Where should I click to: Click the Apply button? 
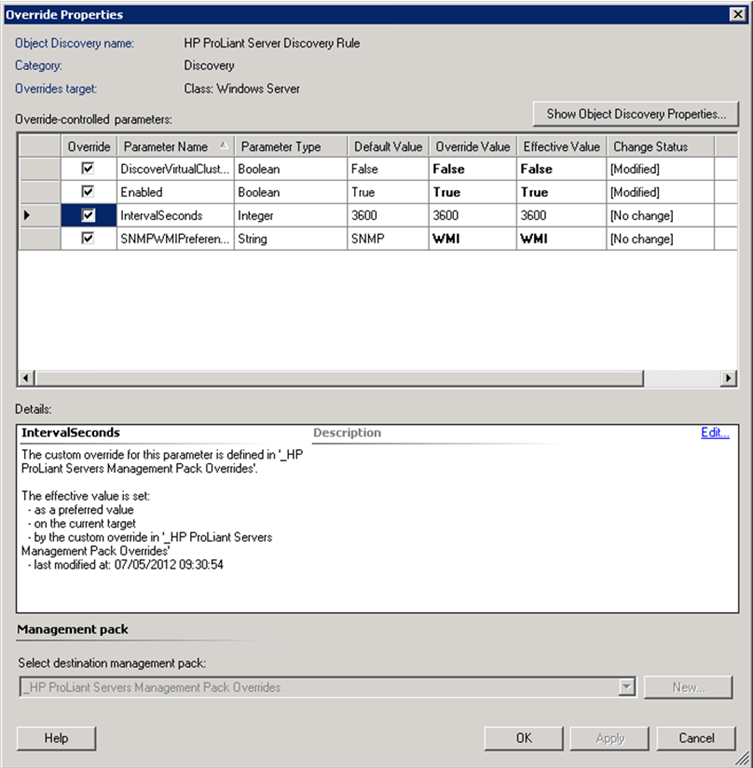click(x=610, y=738)
